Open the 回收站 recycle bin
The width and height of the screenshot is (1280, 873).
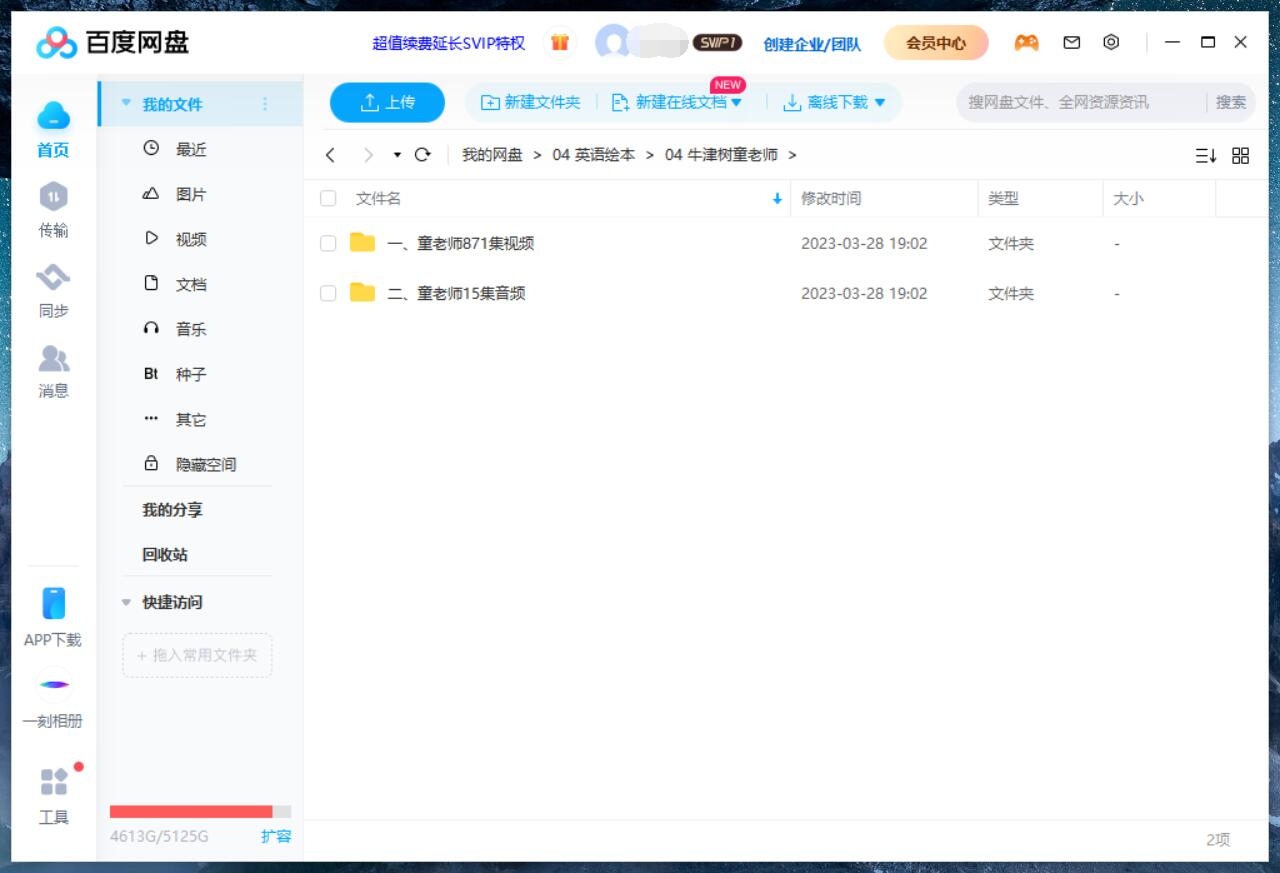click(164, 555)
